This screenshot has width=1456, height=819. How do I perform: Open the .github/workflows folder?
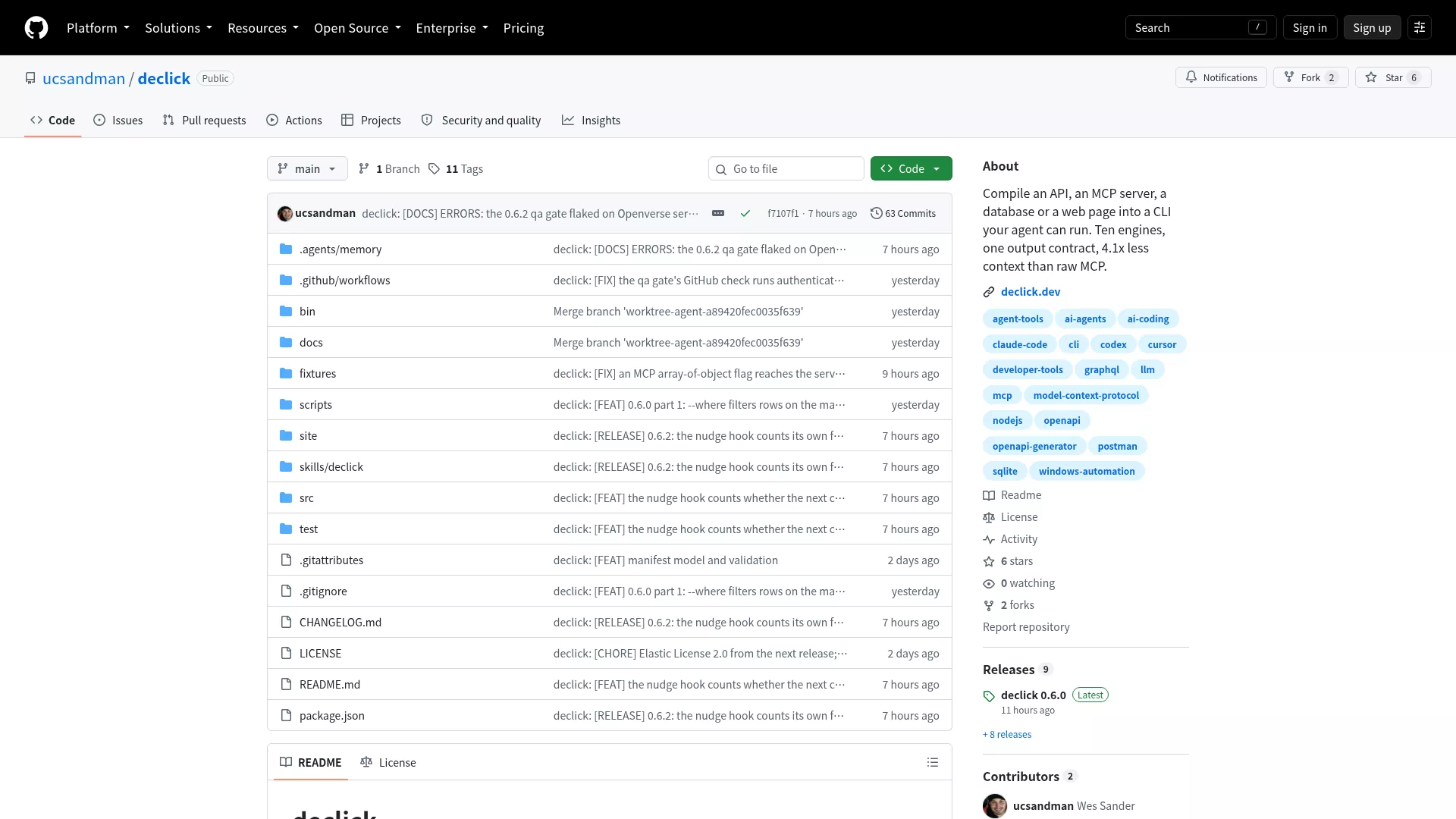coord(345,281)
